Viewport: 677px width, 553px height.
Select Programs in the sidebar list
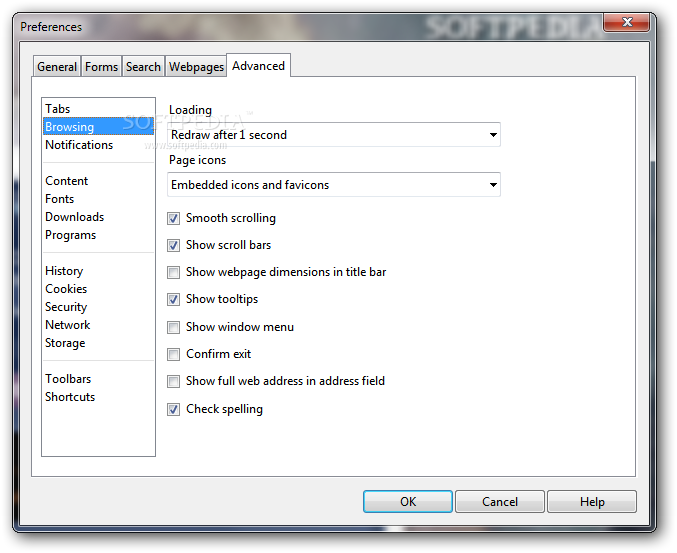coord(98,235)
